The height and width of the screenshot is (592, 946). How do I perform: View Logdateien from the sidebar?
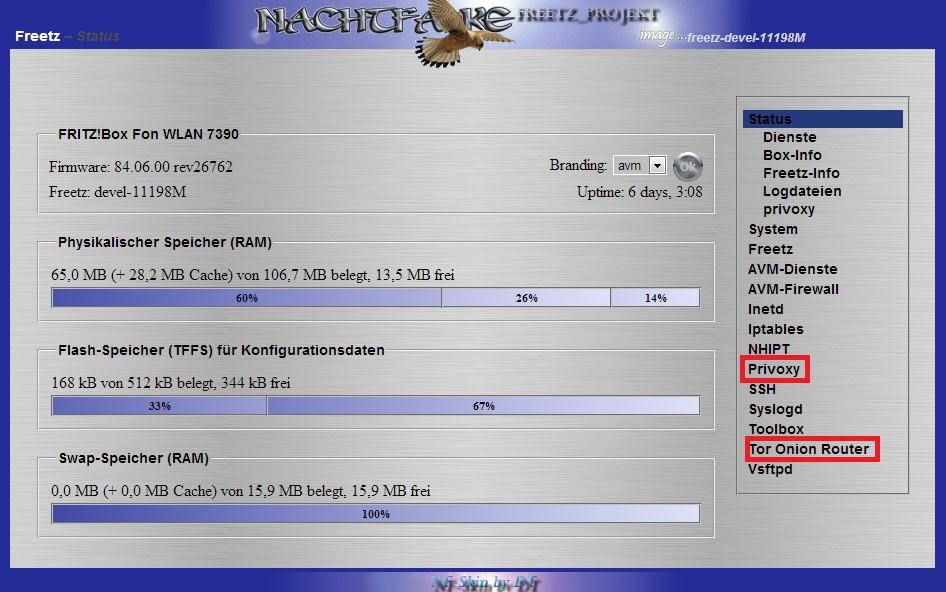pos(802,191)
